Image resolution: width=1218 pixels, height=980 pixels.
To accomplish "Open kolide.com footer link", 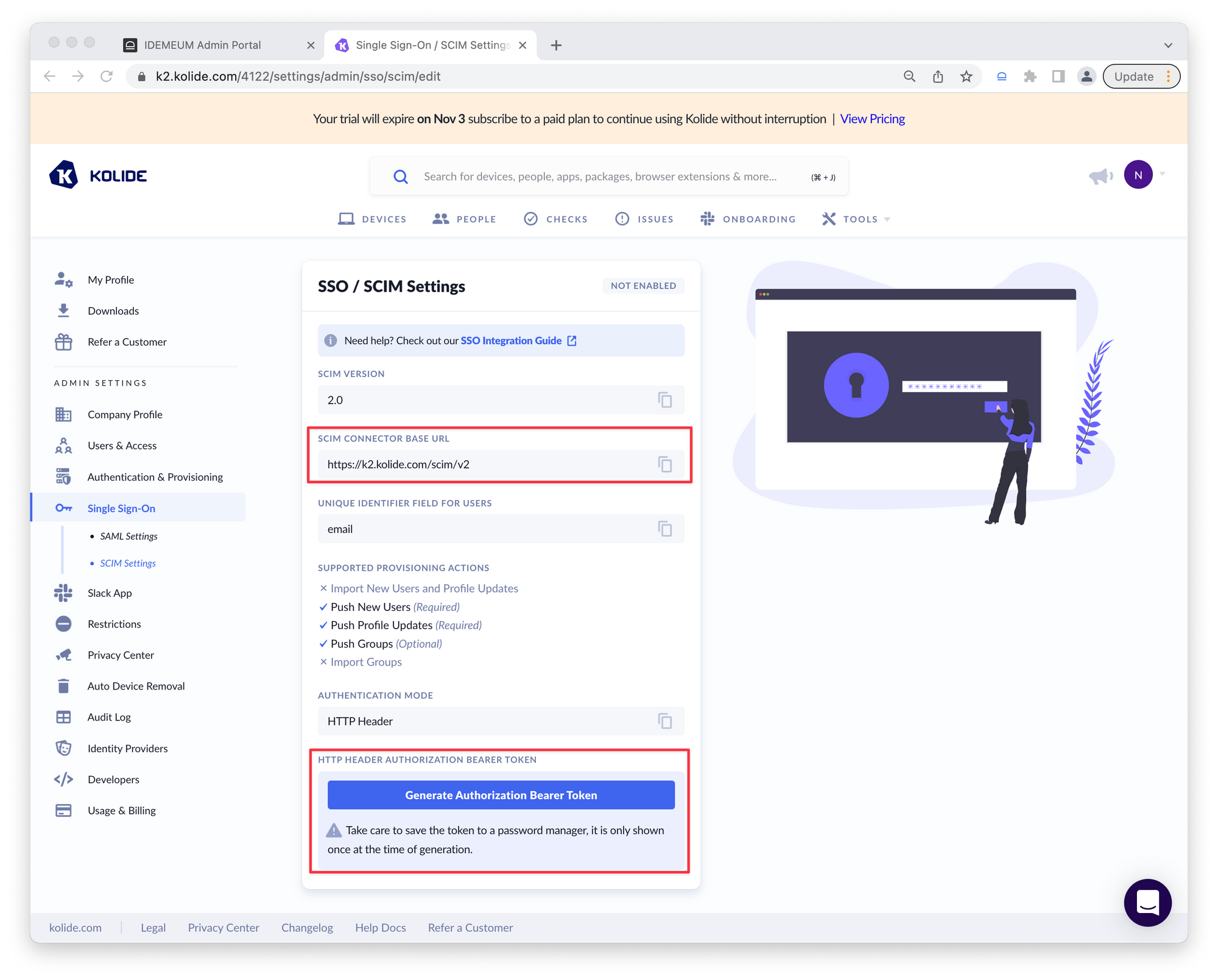I will pos(76,927).
